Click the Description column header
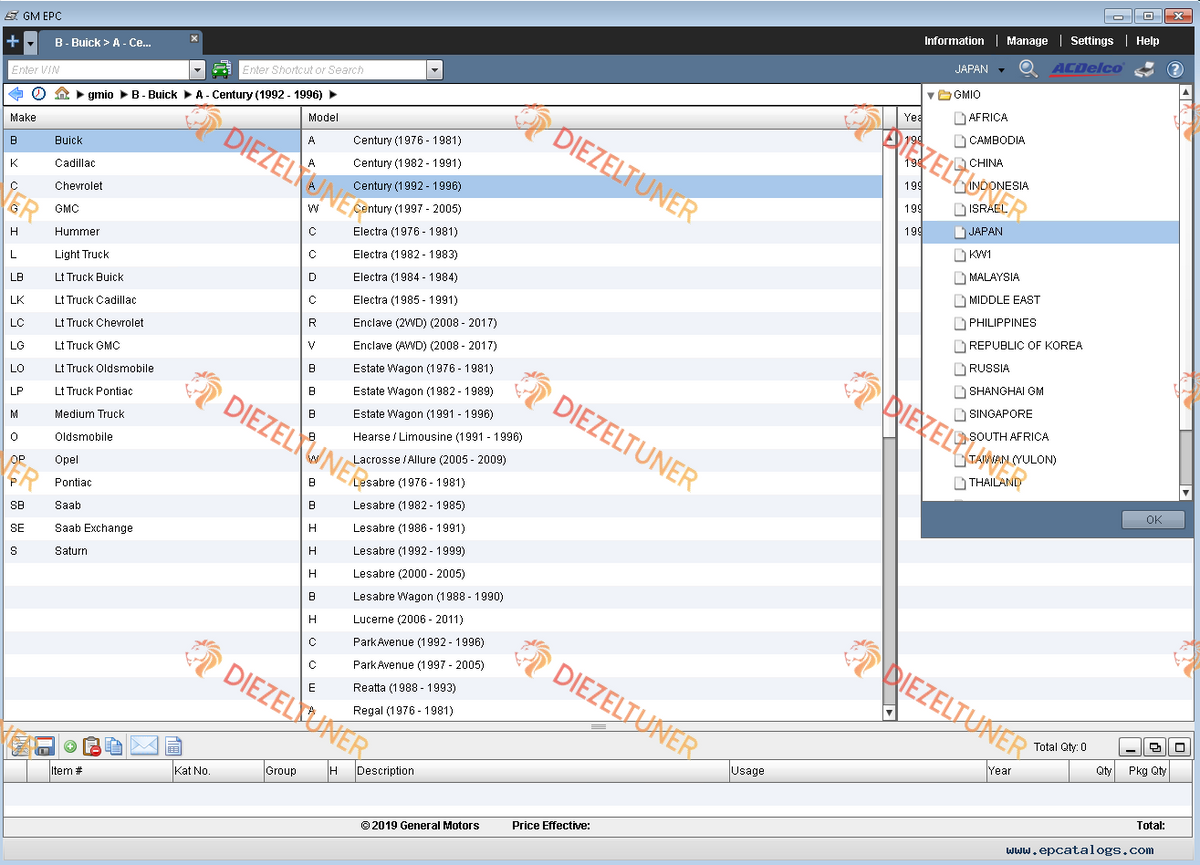The width and height of the screenshot is (1200, 865). (x=542, y=771)
